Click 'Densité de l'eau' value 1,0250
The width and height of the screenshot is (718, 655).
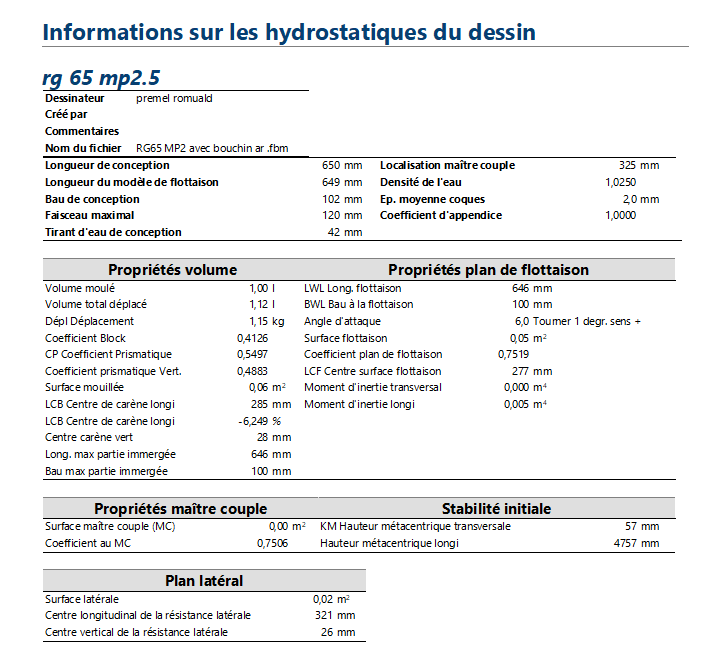620,182
